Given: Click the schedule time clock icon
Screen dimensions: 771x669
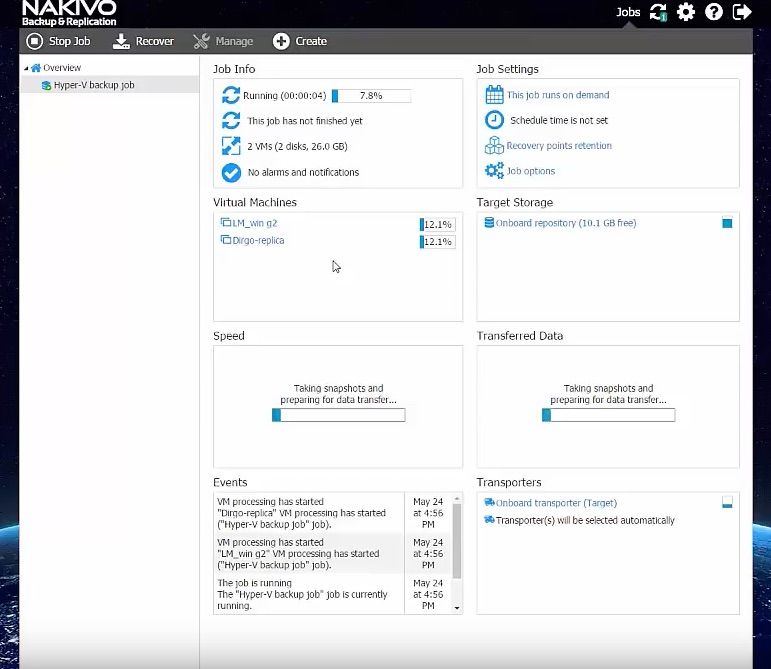Looking at the screenshot, I should 494,120.
